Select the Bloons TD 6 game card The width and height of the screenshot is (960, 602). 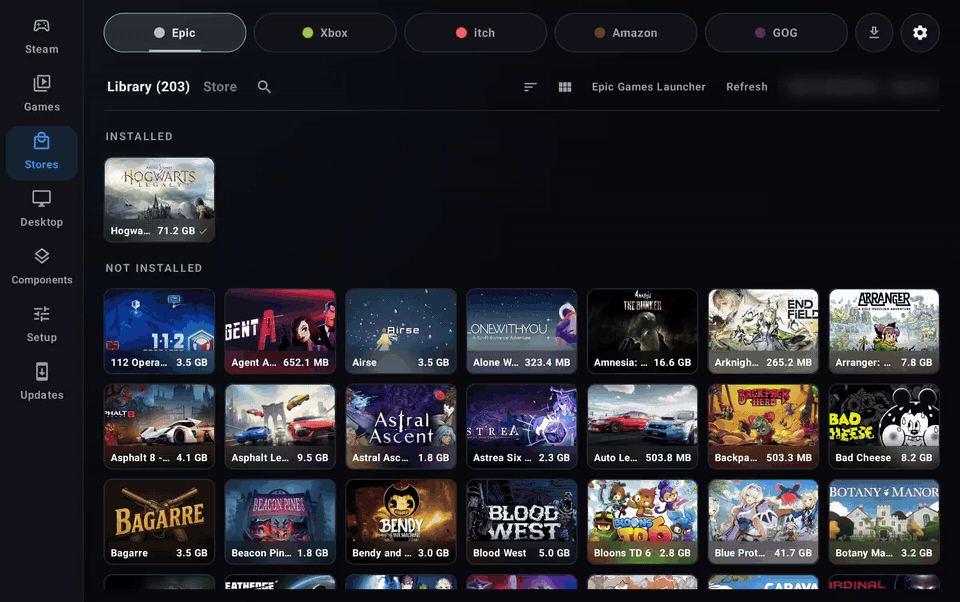(x=642, y=522)
